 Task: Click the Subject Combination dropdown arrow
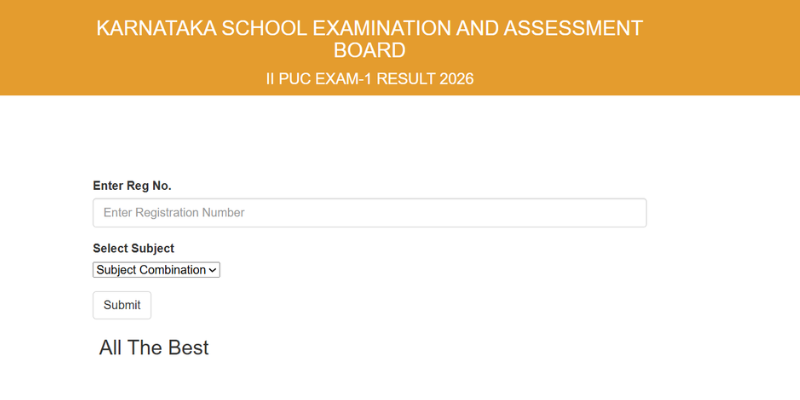pyautogui.click(x=214, y=270)
